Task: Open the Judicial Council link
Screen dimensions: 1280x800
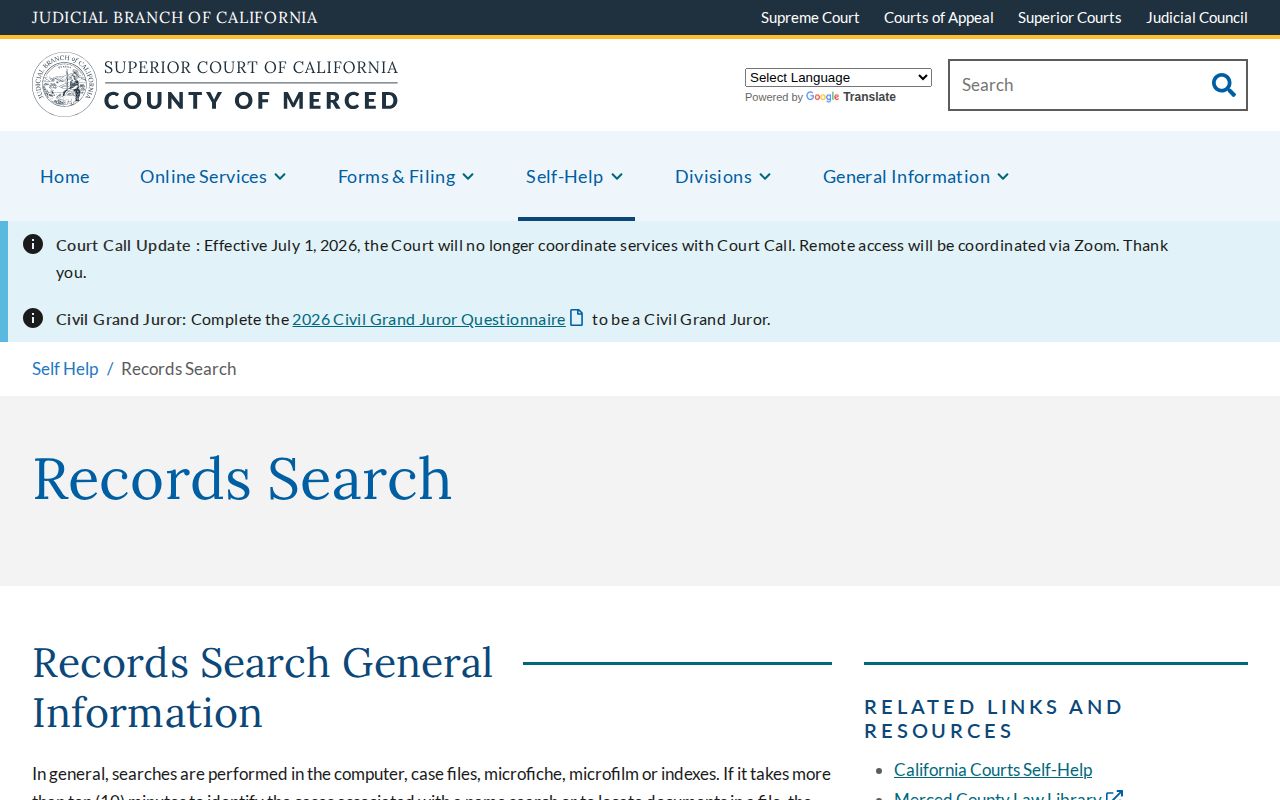Action: (1197, 17)
